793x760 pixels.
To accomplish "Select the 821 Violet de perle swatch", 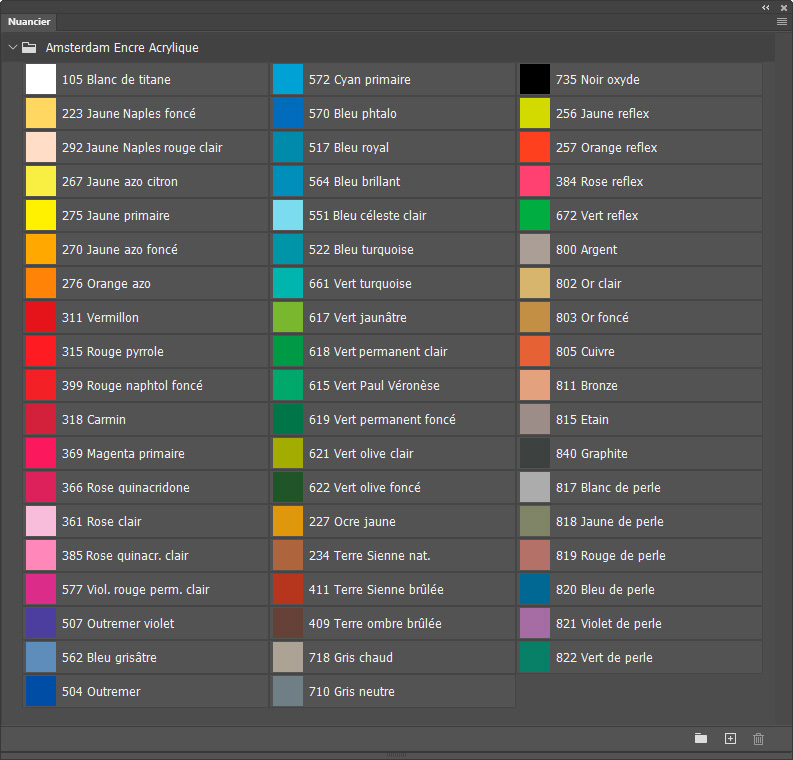I will pyautogui.click(x=535, y=623).
